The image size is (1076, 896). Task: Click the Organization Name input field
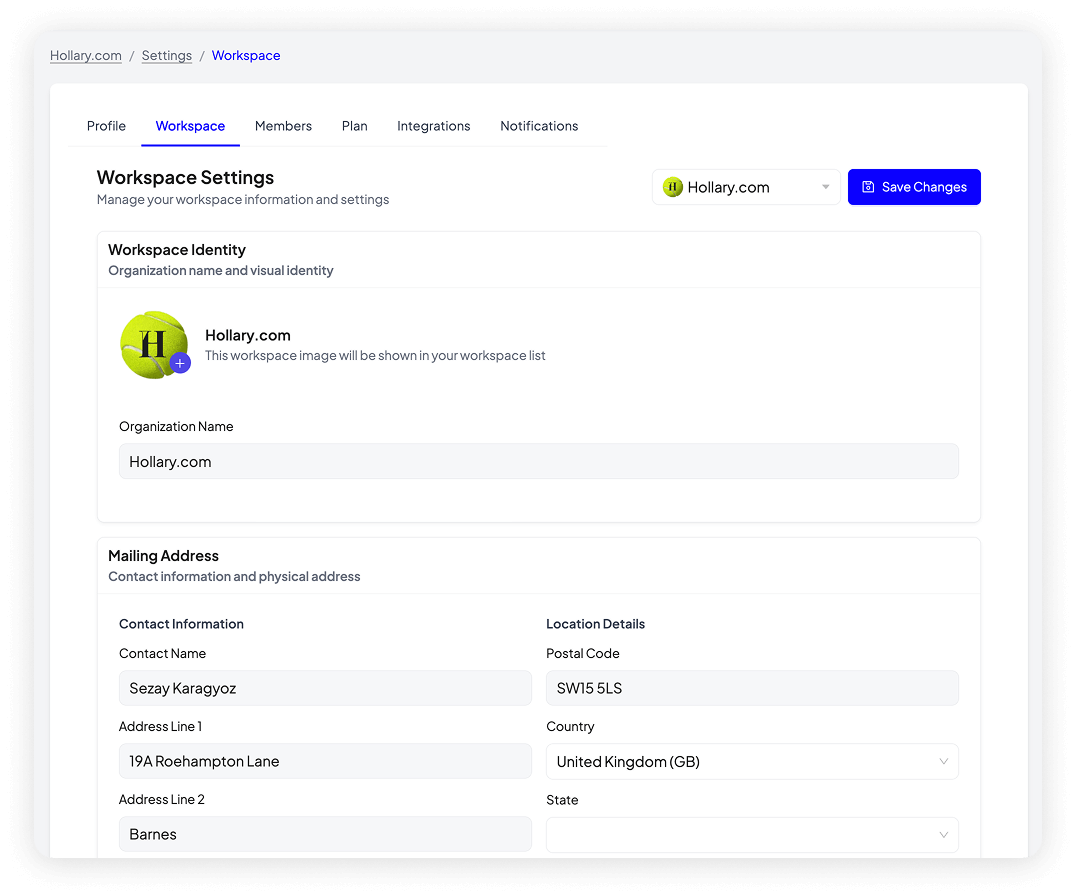[538, 462]
